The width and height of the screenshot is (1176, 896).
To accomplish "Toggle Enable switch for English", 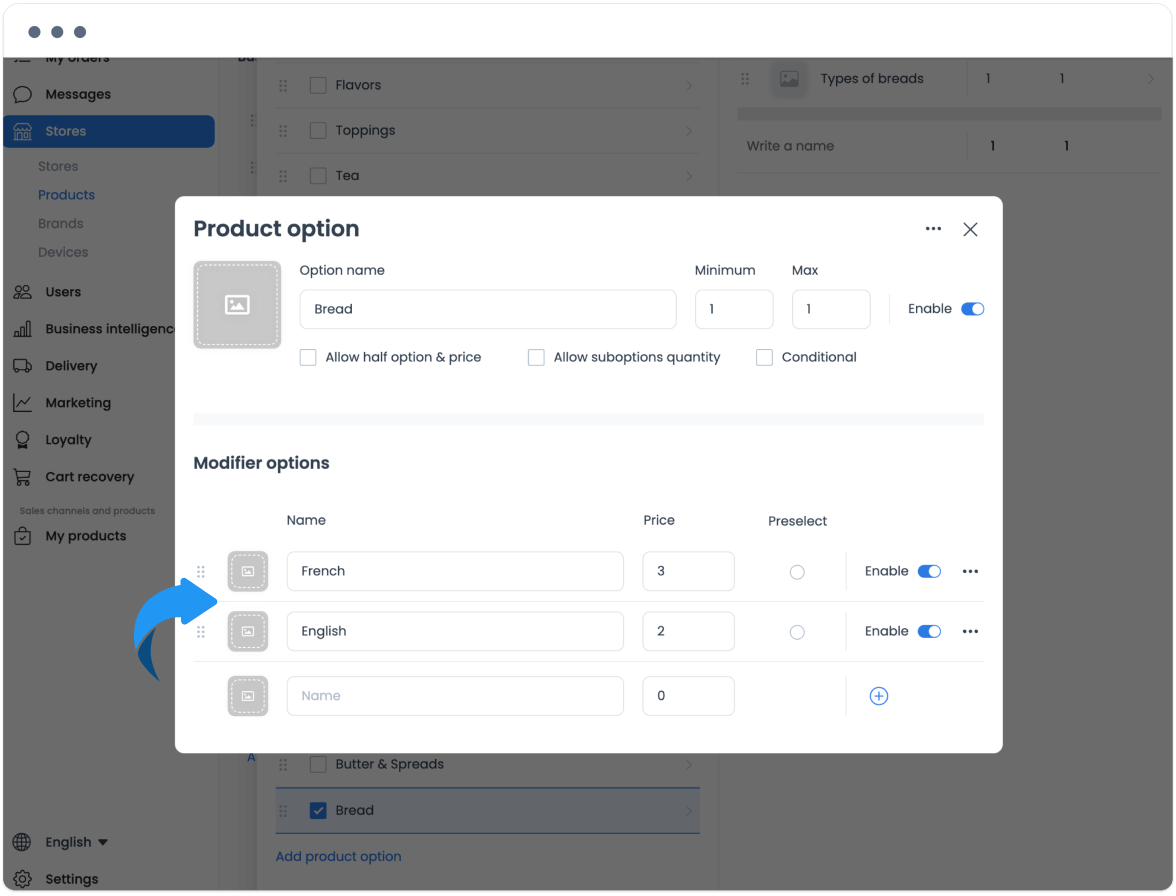I will [x=929, y=631].
